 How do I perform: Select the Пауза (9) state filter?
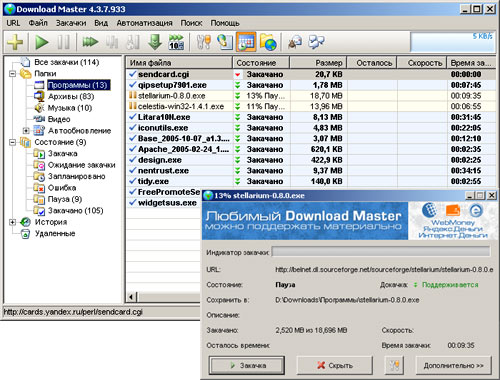pyautogui.click(x=65, y=199)
